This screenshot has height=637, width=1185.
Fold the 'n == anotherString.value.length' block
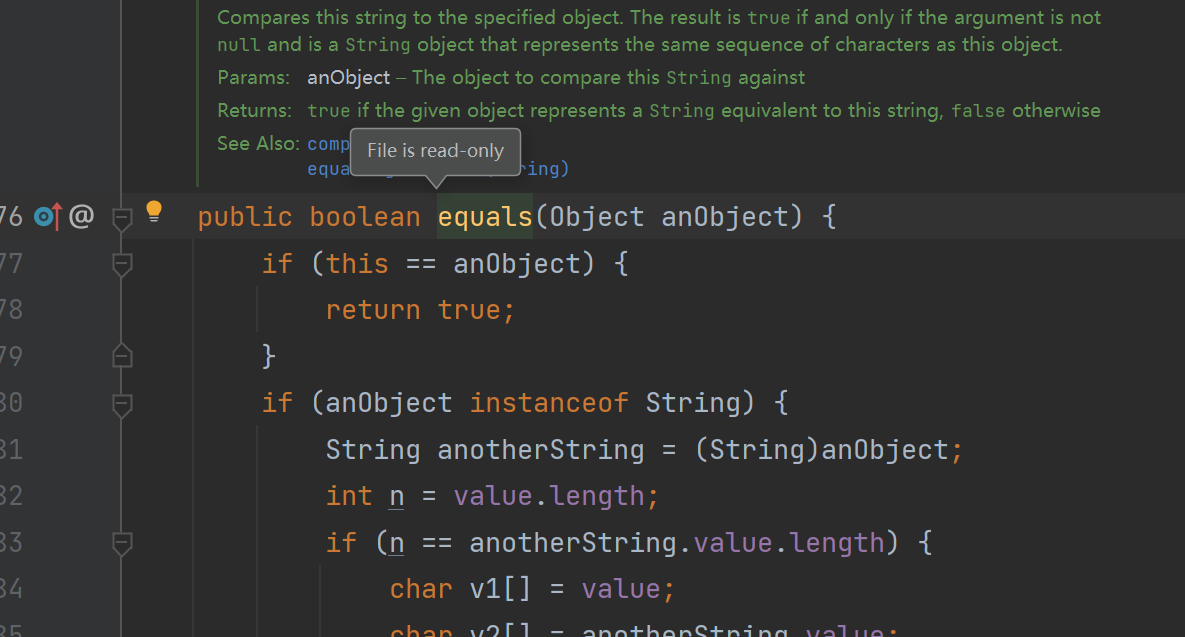point(122,543)
